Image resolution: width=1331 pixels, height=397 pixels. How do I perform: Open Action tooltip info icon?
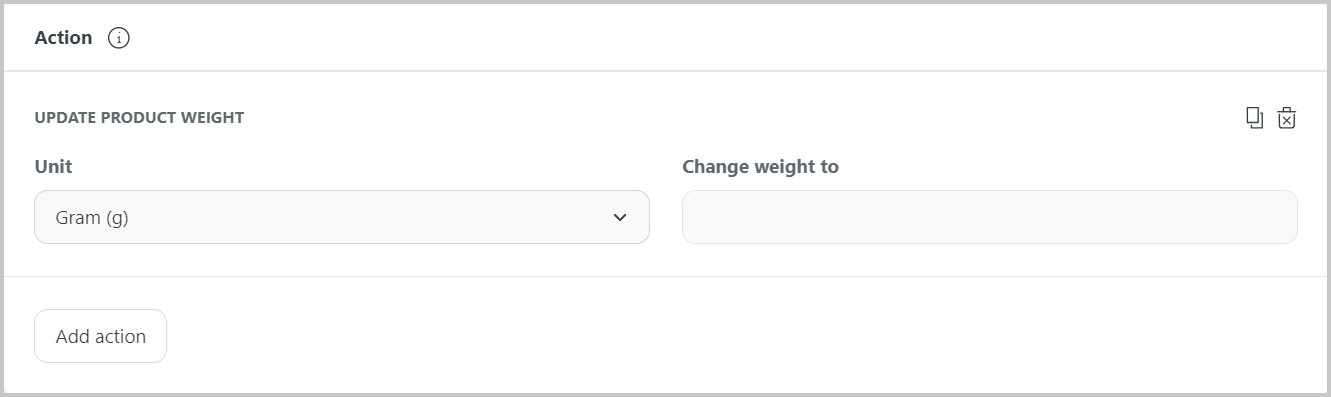click(119, 38)
